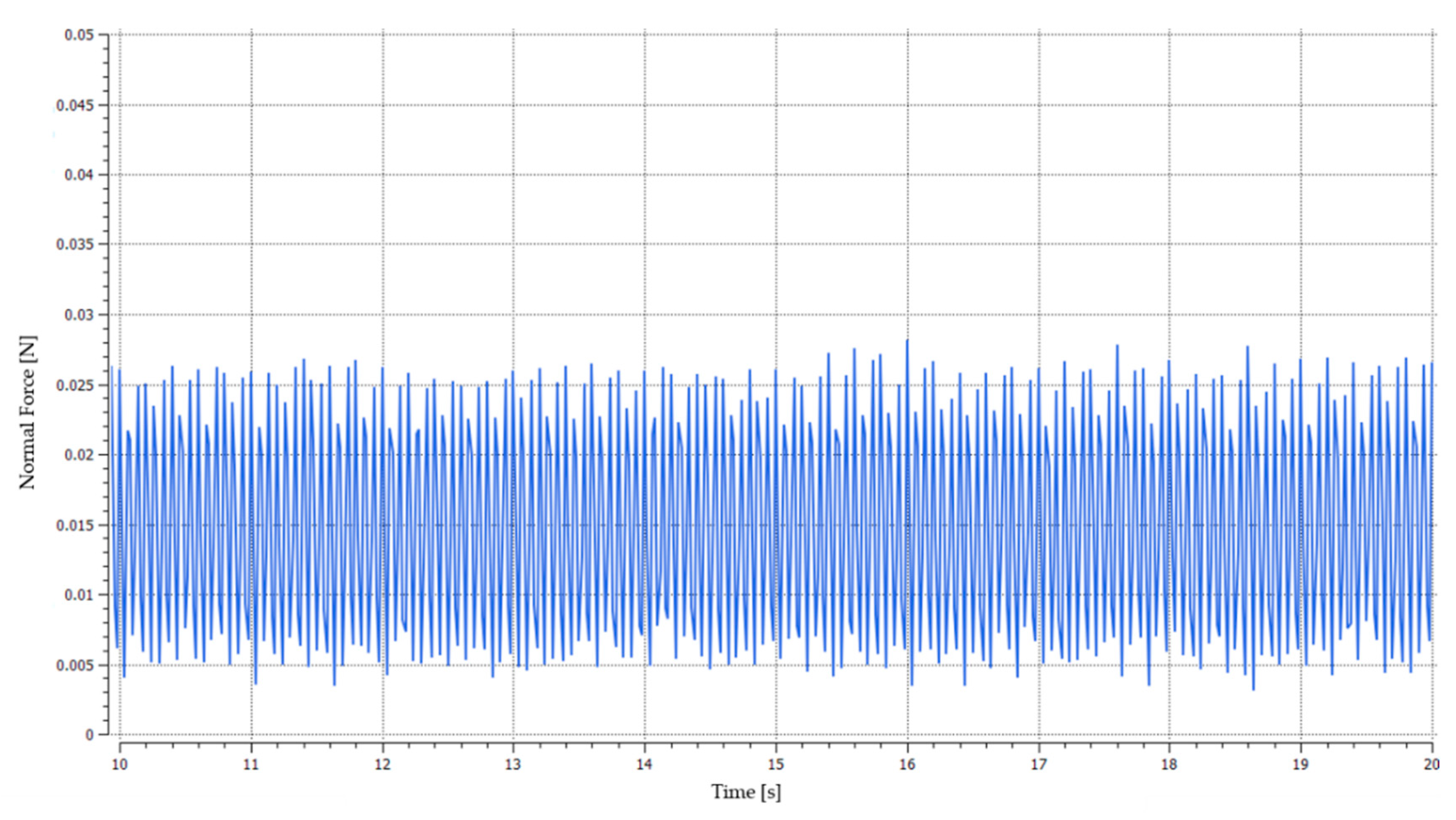Click the 17 label on time axis
The height and width of the screenshot is (820, 1456).
click(x=1039, y=765)
